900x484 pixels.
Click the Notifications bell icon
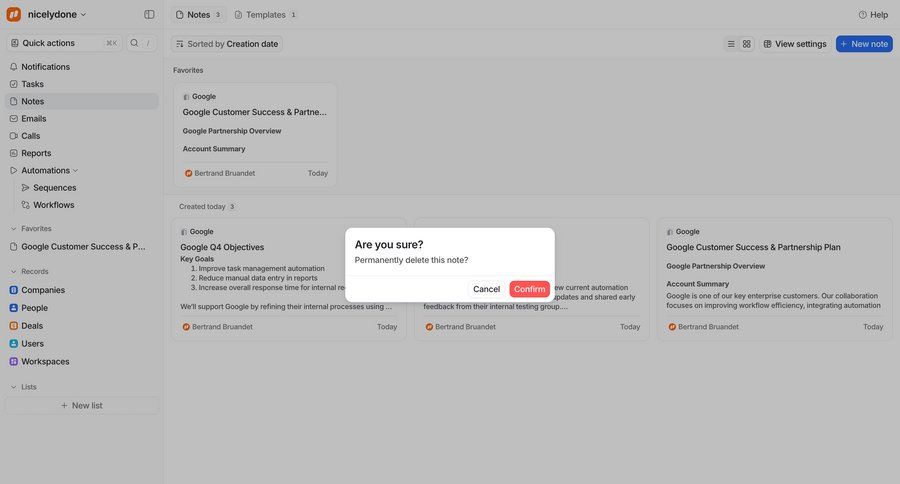[x=14, y=67]
